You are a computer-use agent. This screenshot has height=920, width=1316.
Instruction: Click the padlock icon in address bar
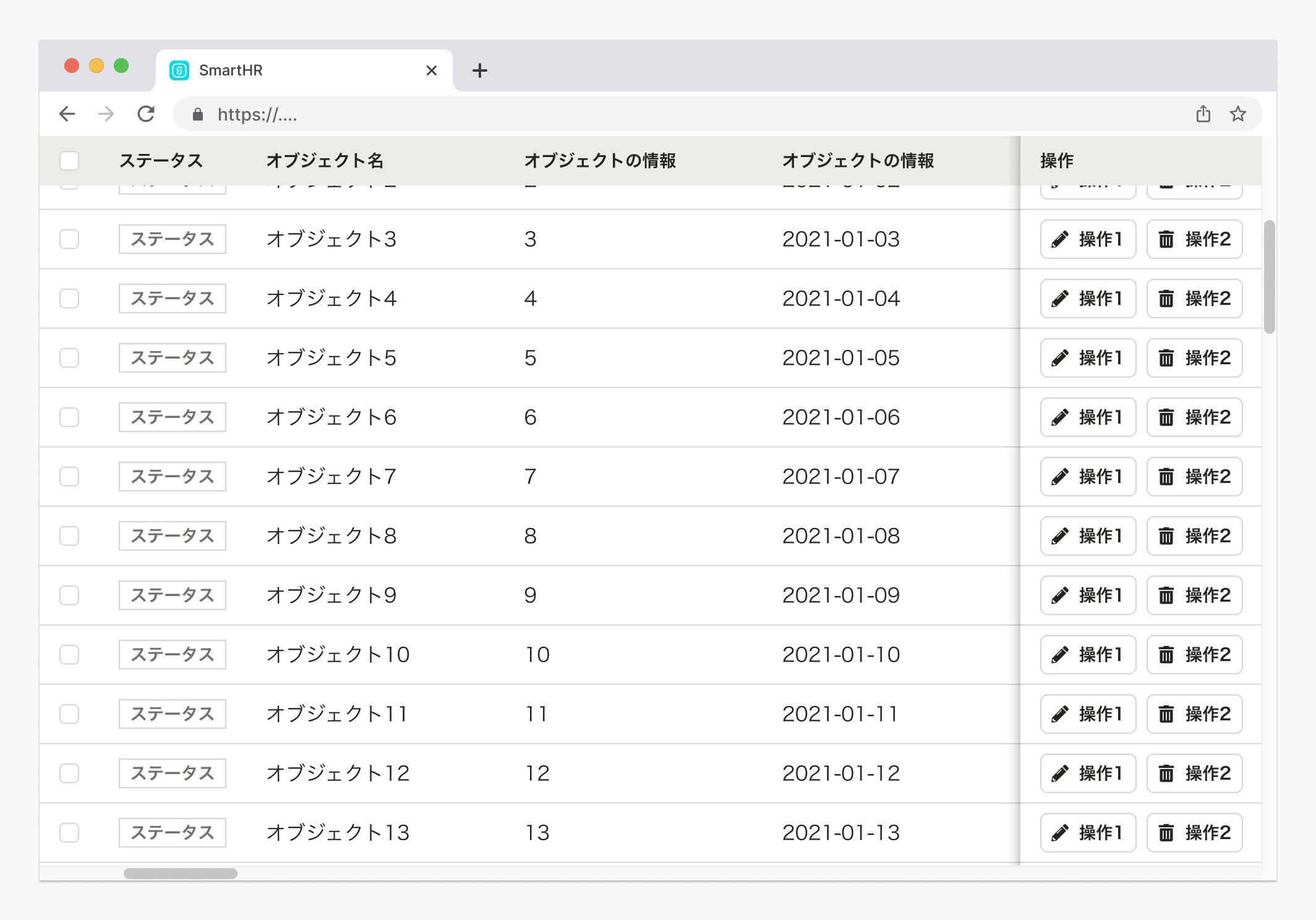[197, 114]
